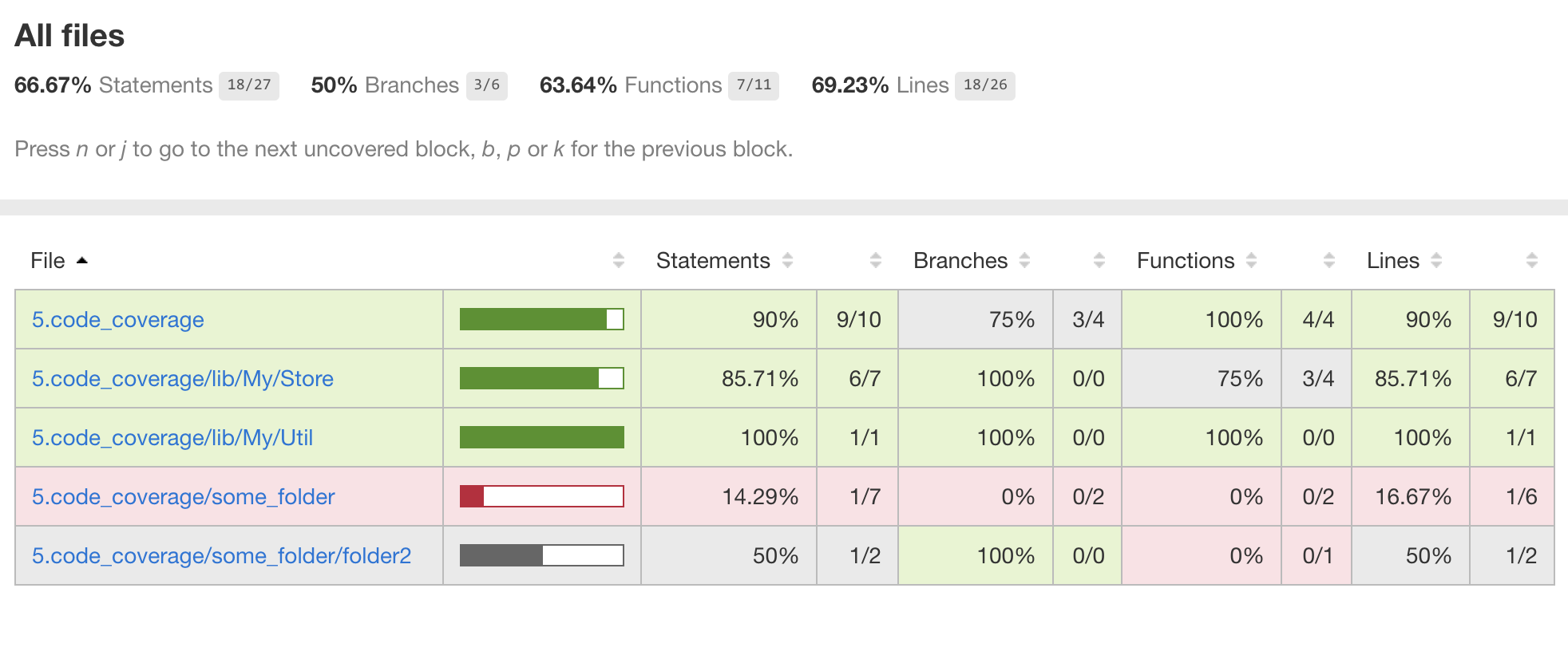Click sort icon beside Functions header

pos(1251,260)
